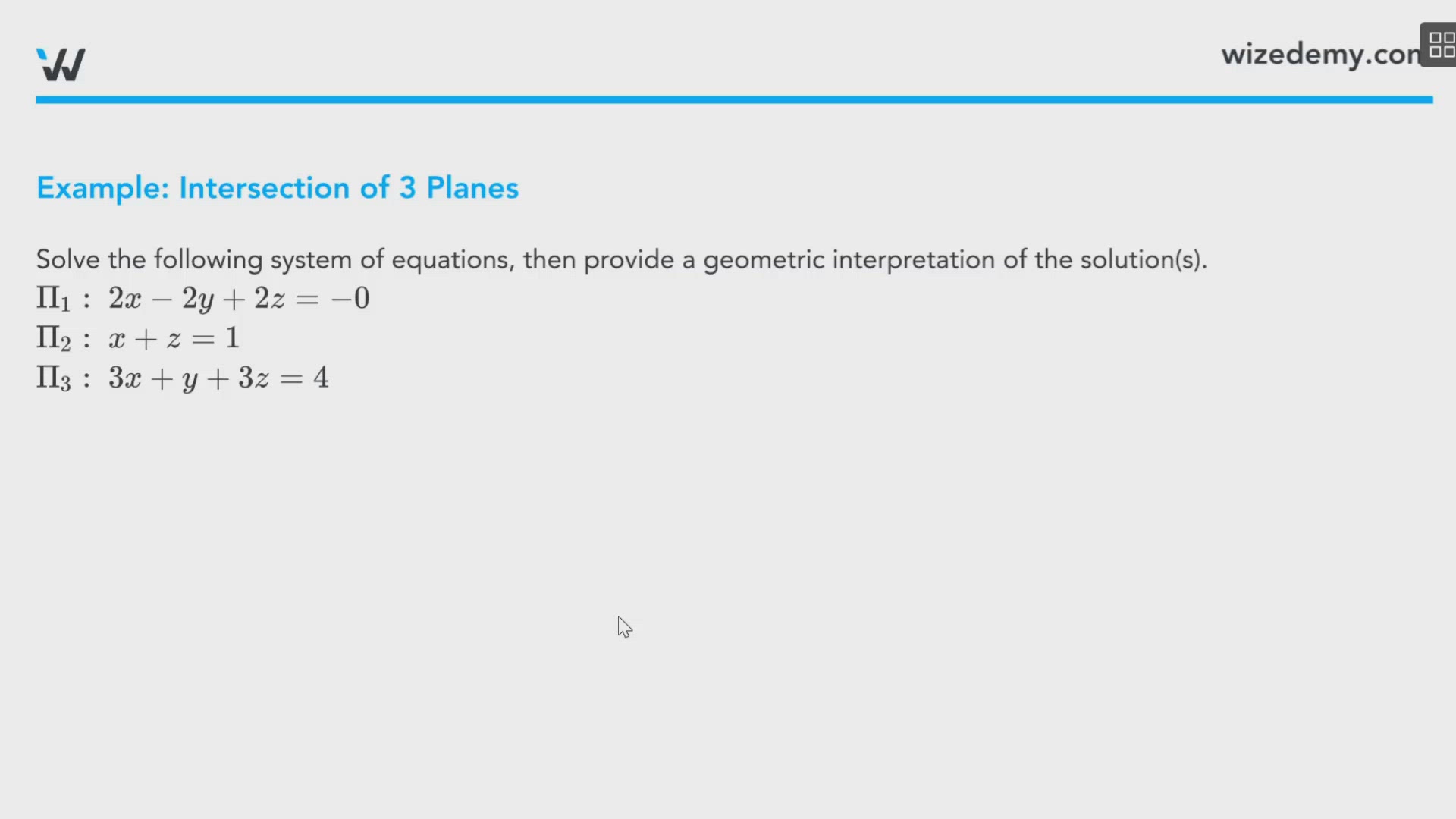Click the '−0' value in first equation

(x=350, y=298)
